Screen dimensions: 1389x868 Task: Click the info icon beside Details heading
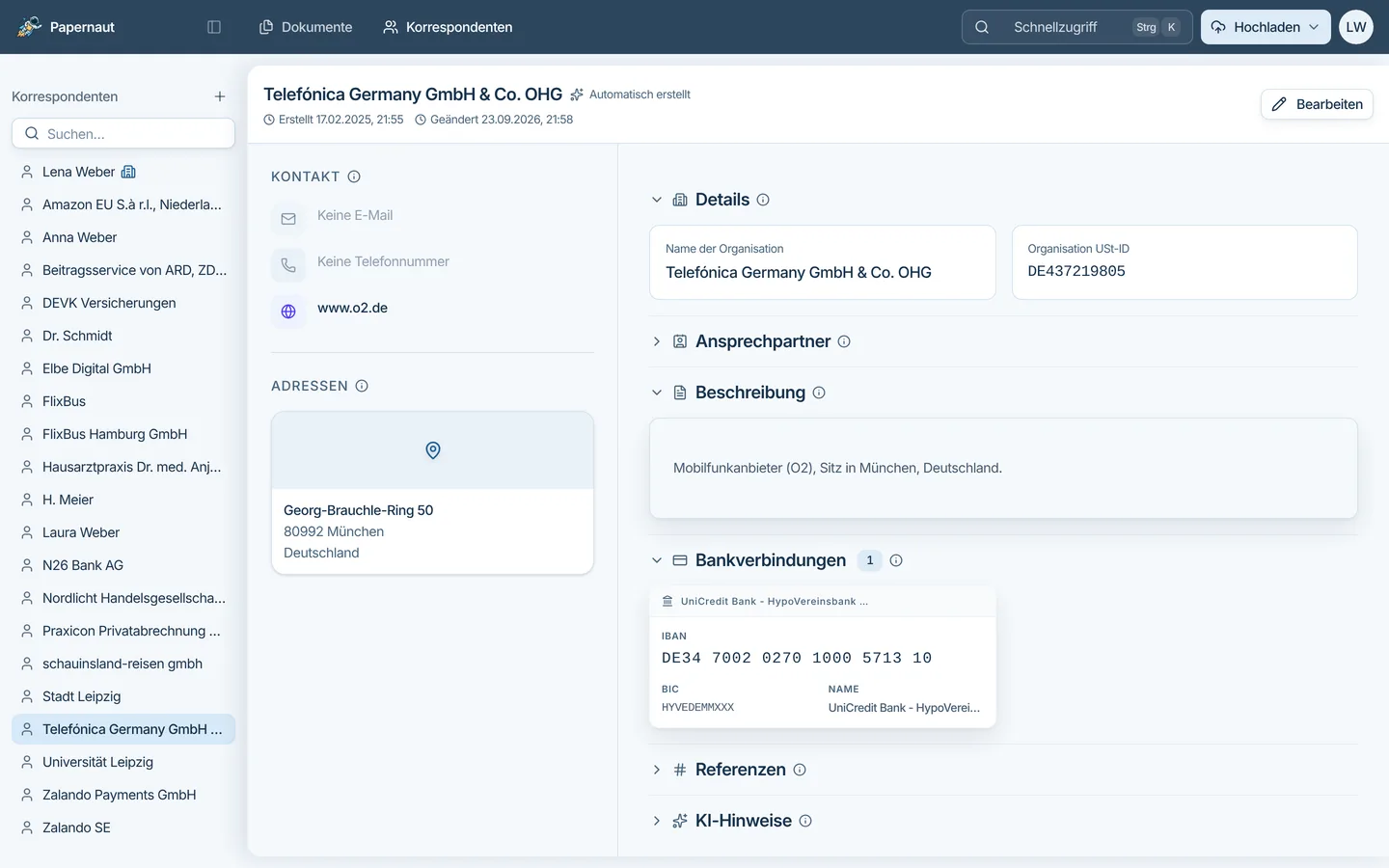click(x=763, y=200)
